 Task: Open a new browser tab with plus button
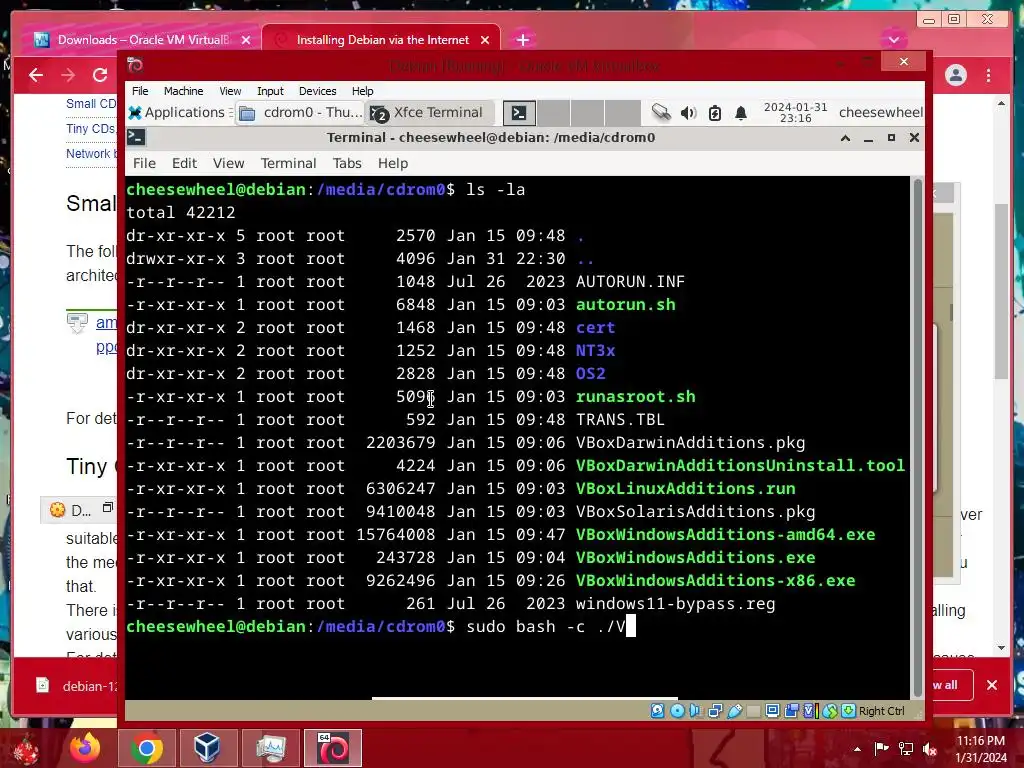pyautogui.click(x=522, y=40)
